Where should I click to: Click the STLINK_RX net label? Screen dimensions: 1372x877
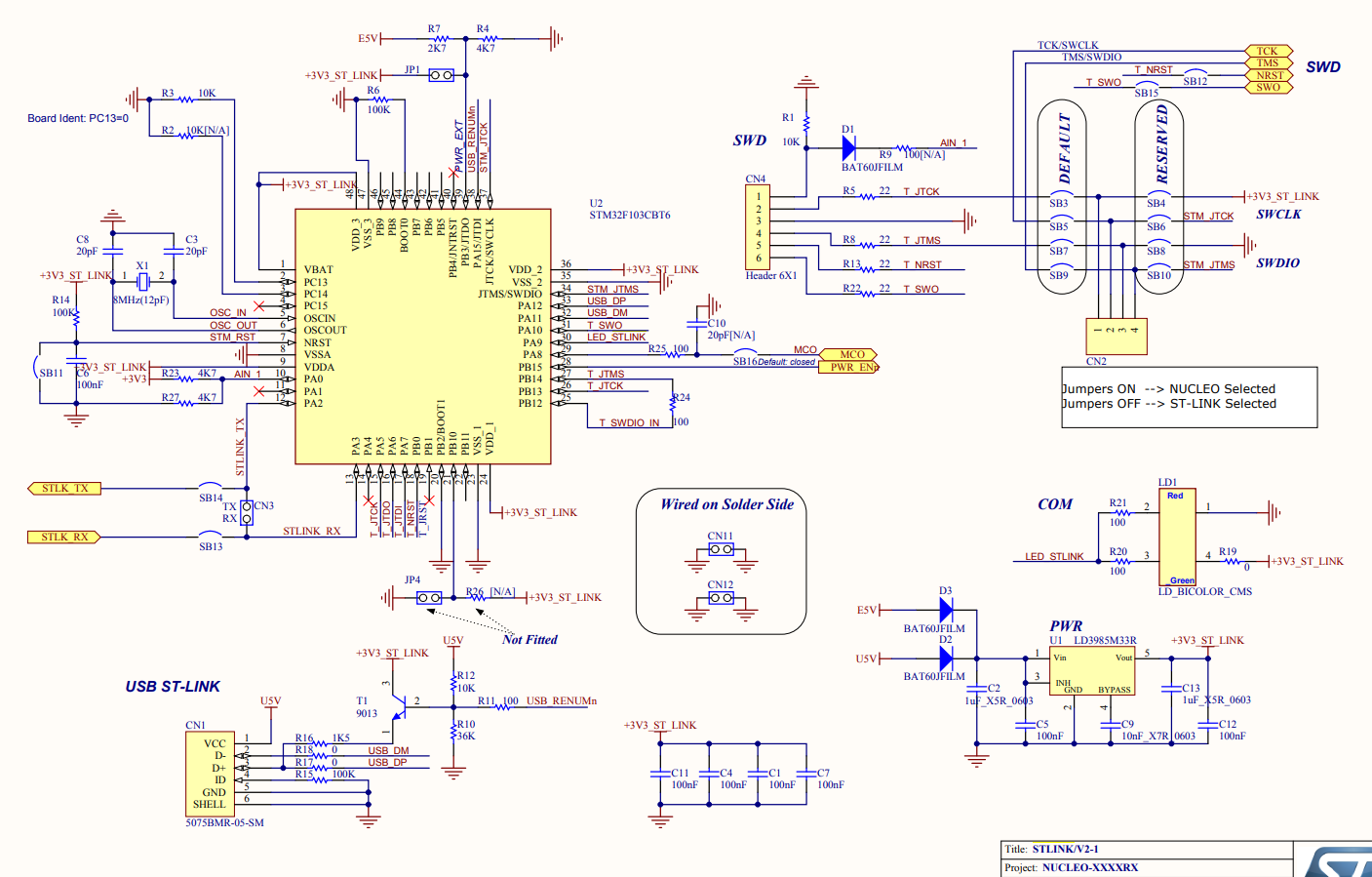pyautogui.click(x=312, y=532)
